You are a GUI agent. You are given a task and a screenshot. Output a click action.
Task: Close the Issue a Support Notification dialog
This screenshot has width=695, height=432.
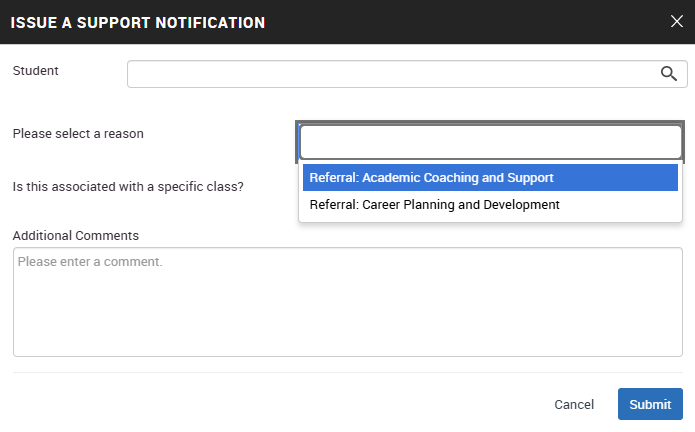(x=677, y=22)
